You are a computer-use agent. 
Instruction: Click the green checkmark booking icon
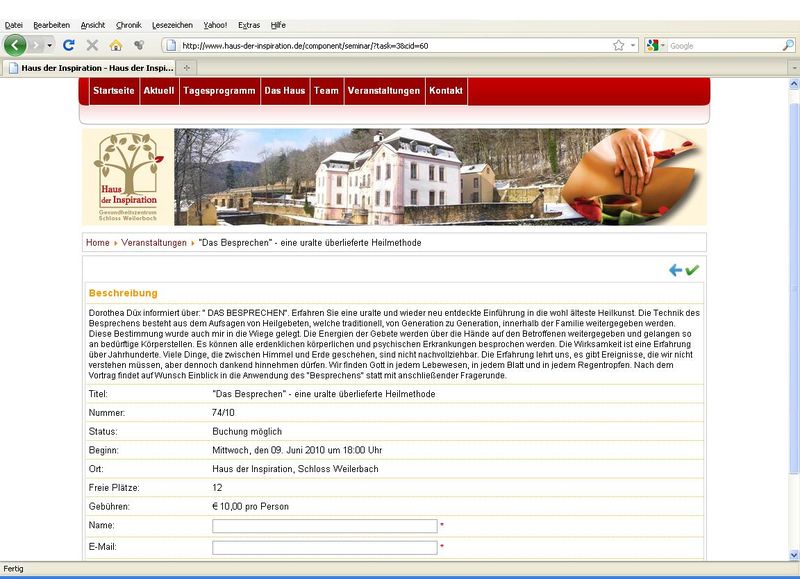pyautogui.click(x=692, y=270)
